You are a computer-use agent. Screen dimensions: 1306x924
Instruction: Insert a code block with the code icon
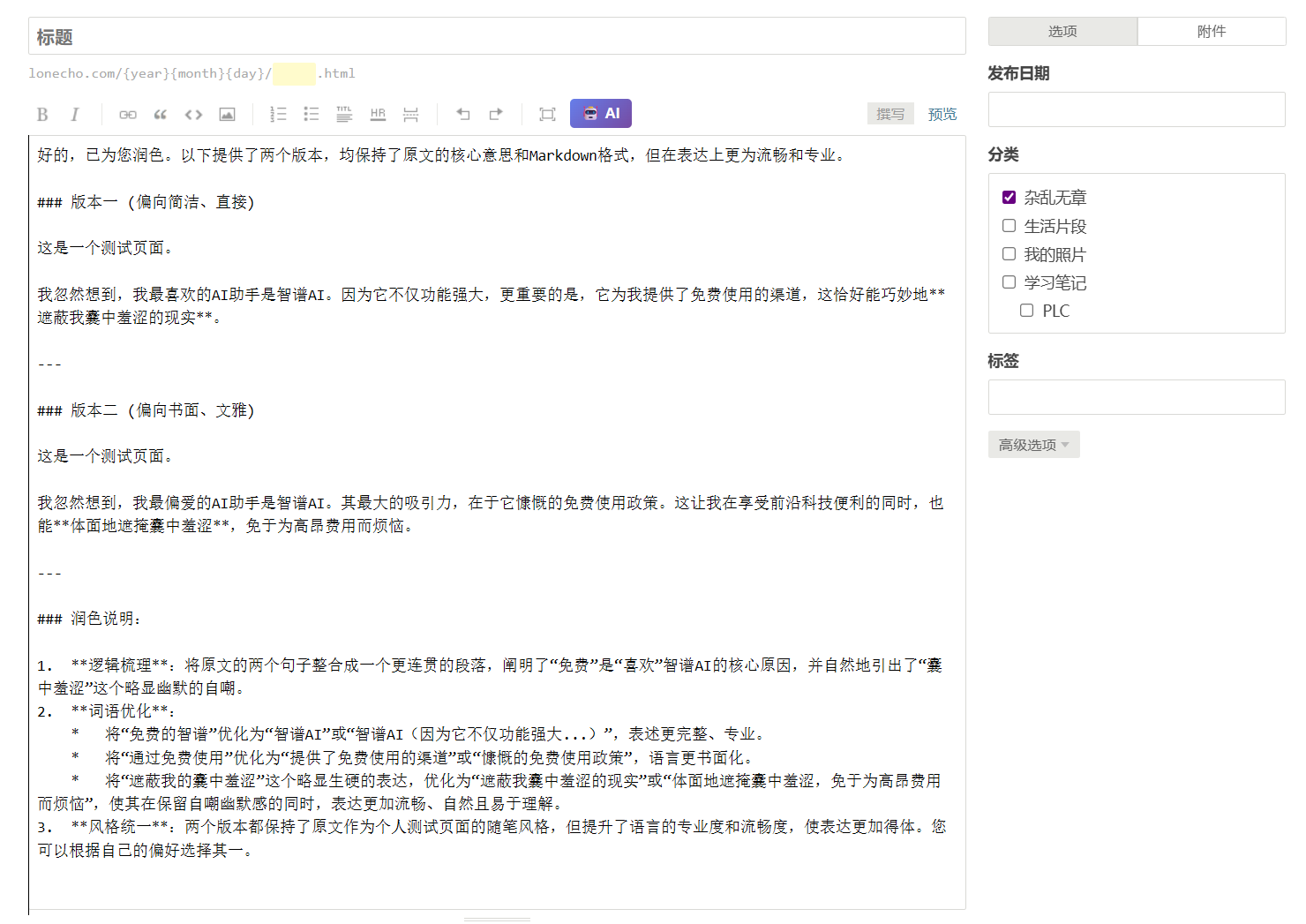point(193,115)
